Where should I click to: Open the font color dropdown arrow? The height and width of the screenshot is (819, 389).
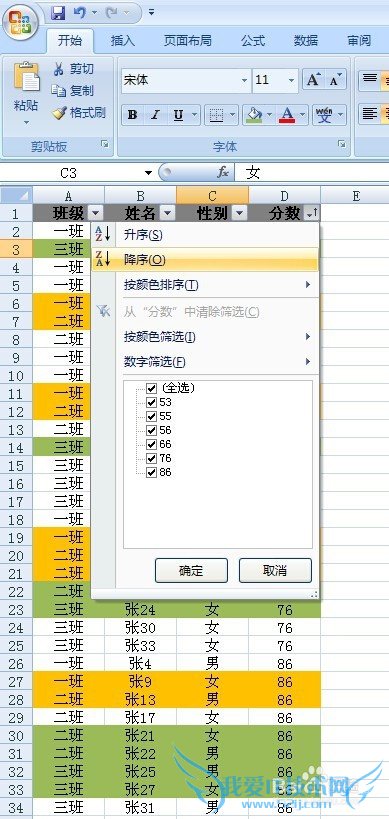tap(303, 115)
